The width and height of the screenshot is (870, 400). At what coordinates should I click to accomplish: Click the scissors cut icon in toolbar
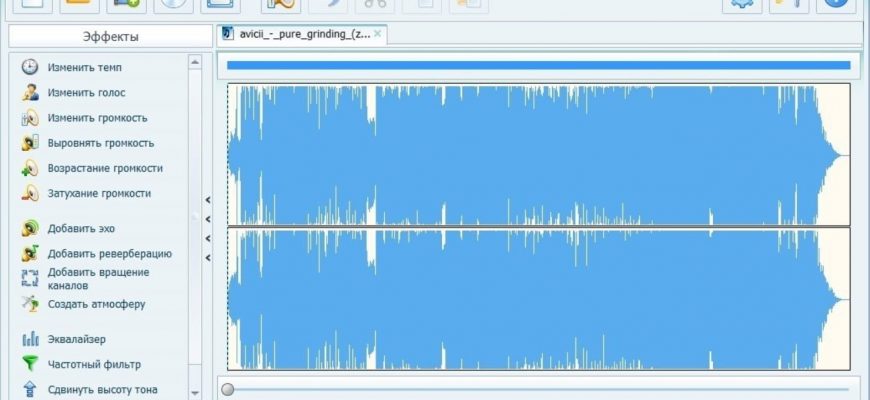375,3
